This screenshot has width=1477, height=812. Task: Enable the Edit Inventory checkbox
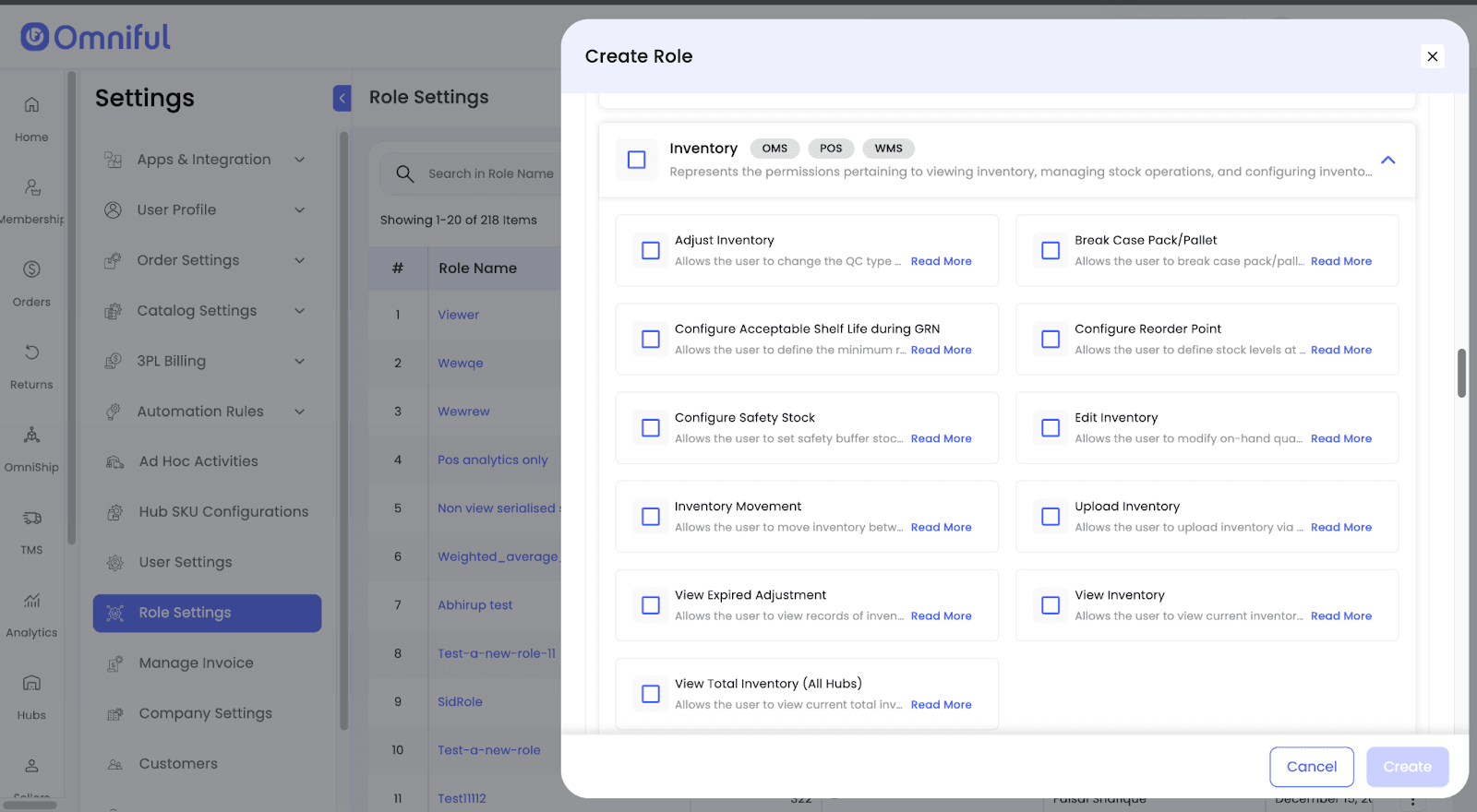[x=1051, y=428]
